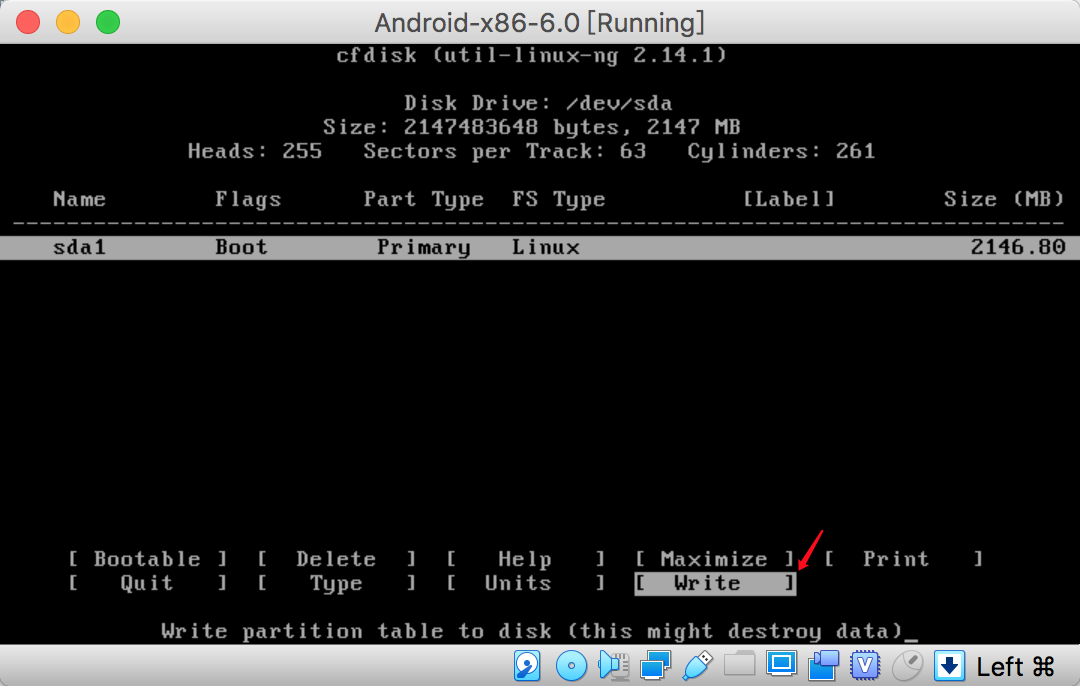Click the audio status icon
The height and width of the screenshot is (686, 1080).
click(613, 663)
